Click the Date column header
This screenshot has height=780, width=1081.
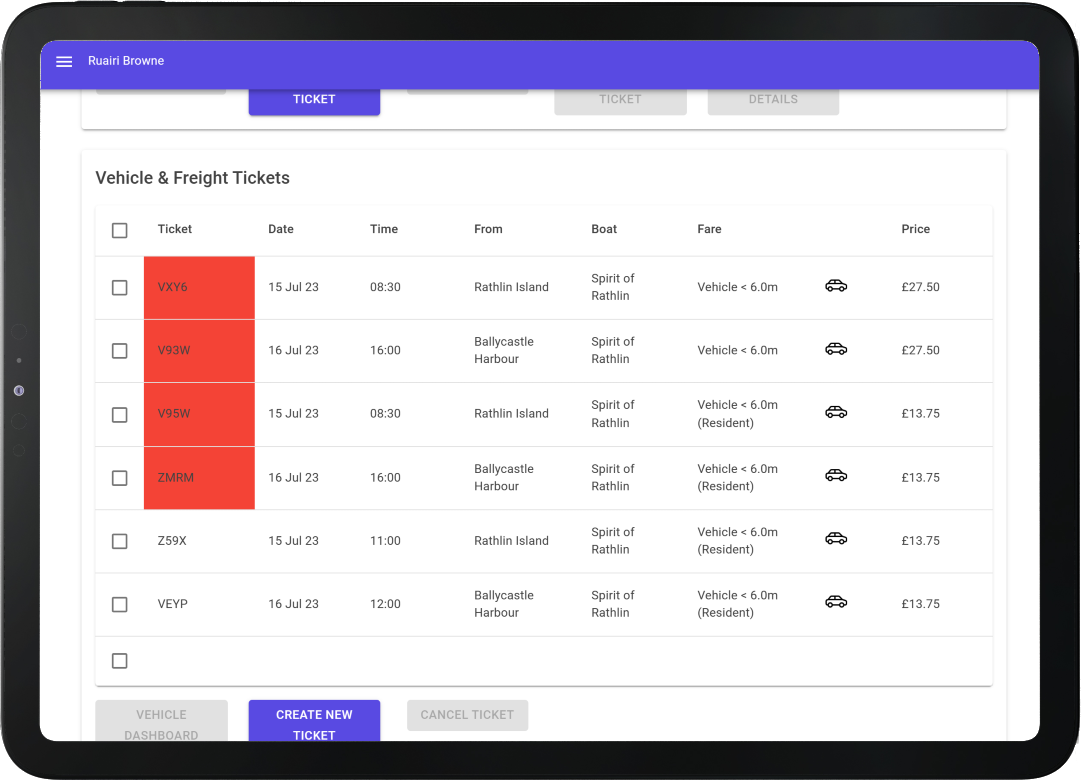tap(281, 229)
